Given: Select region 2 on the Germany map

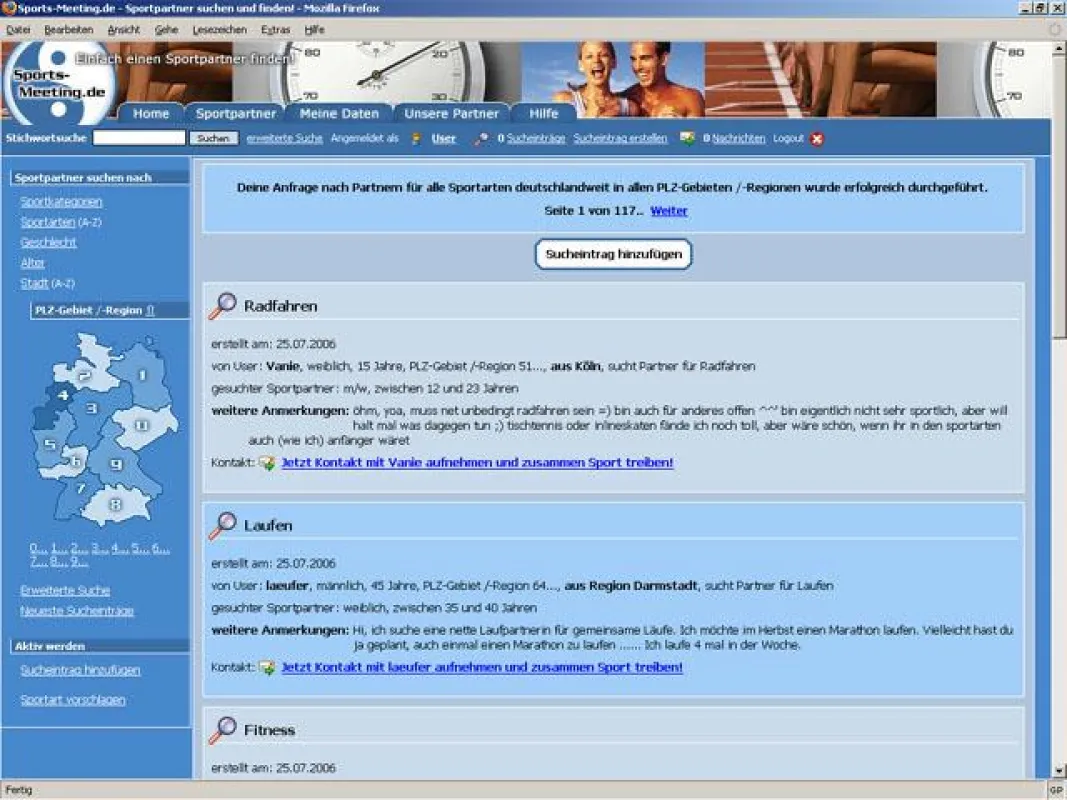Looking at the screenshot, I should (x=85, y=375).
